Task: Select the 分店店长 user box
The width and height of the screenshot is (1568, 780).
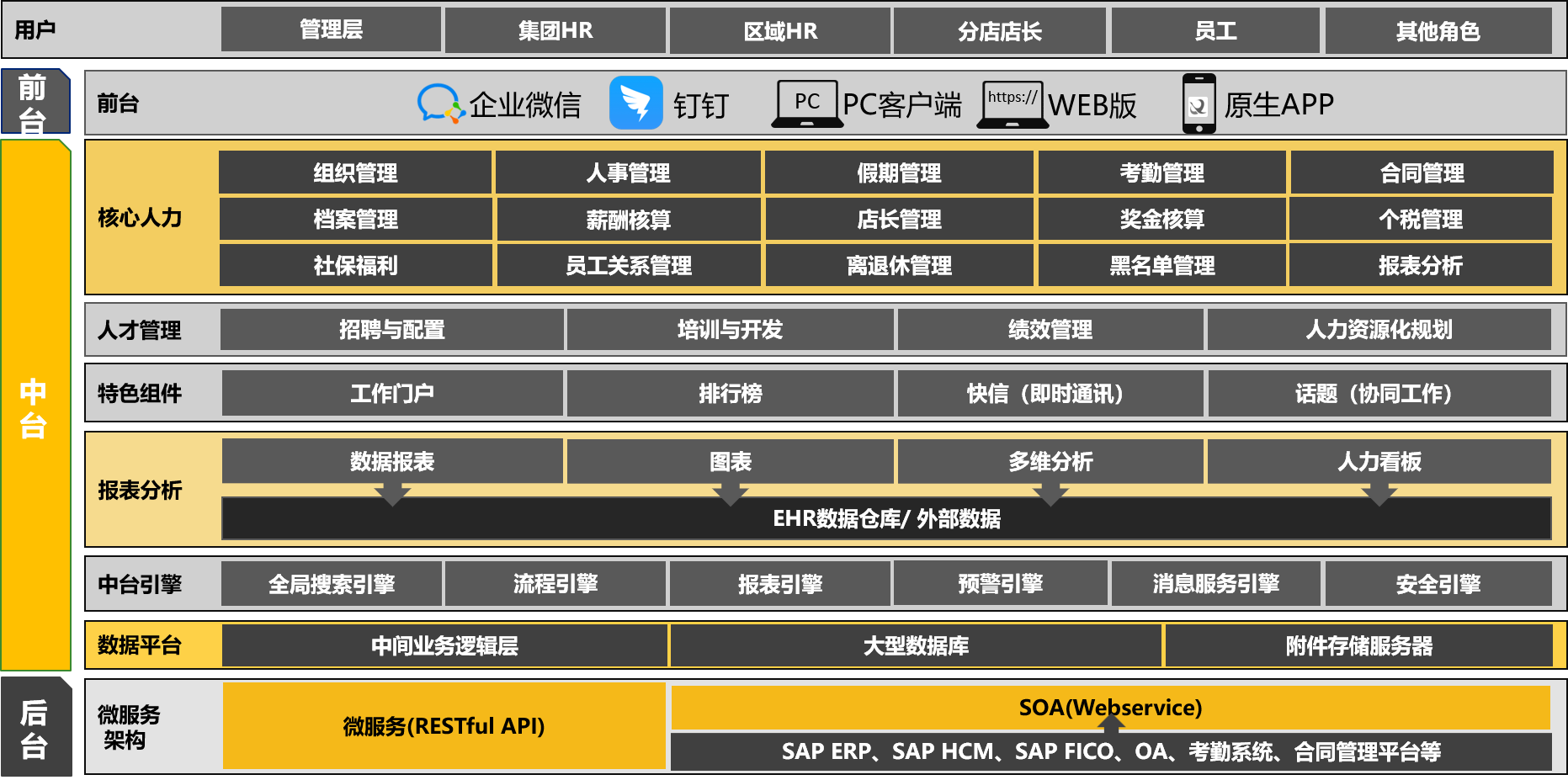Action: [x=1000, y=31]
